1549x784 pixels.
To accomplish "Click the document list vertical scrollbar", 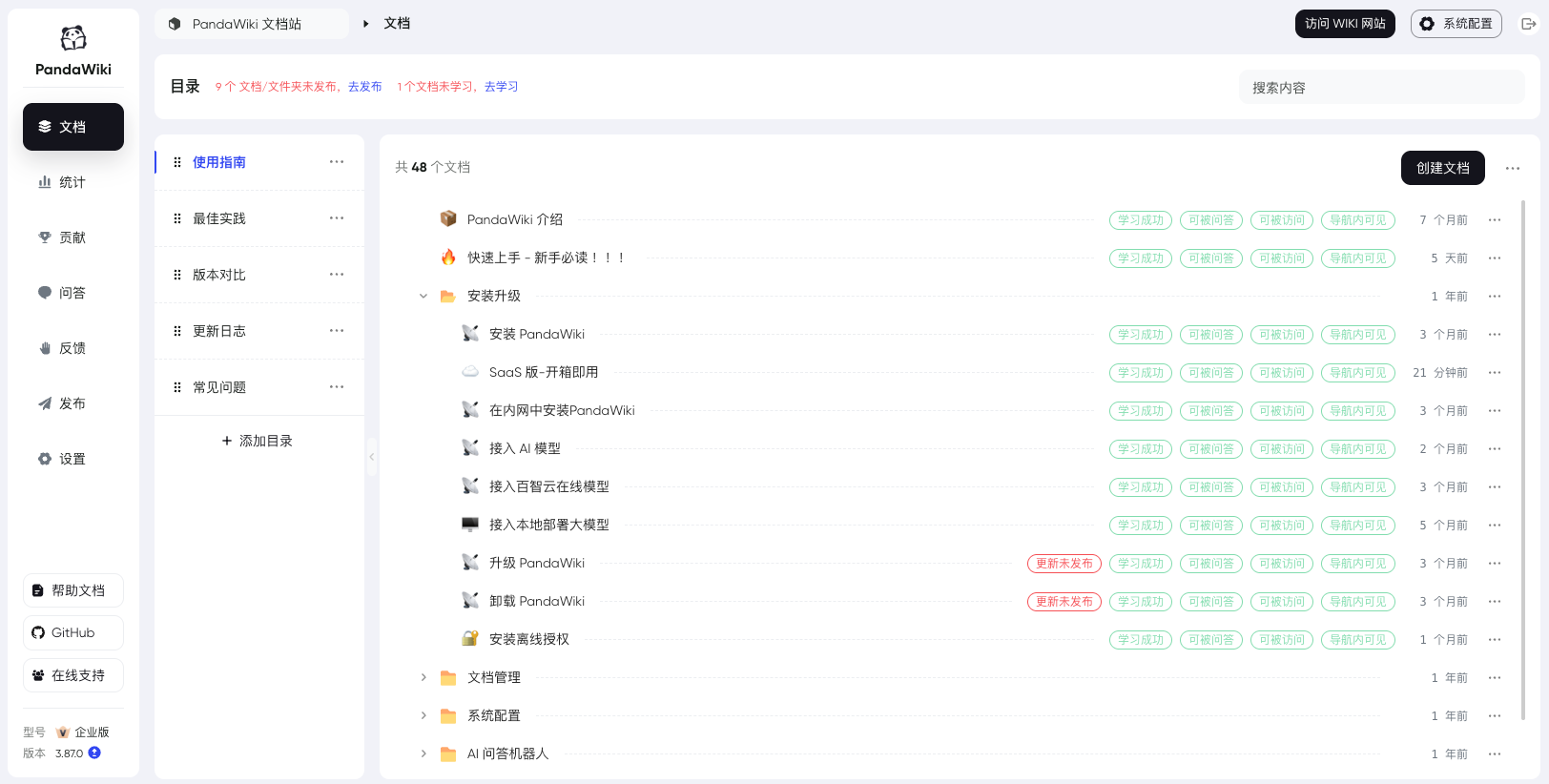I will click(x=1523, y=460).
